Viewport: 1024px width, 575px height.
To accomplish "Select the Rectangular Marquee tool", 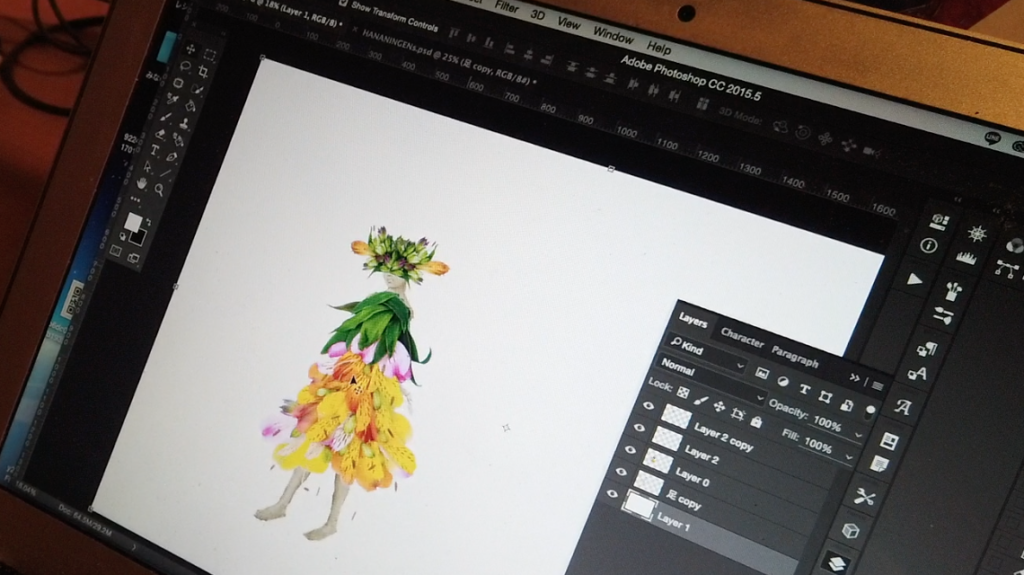I will [210, 54].
